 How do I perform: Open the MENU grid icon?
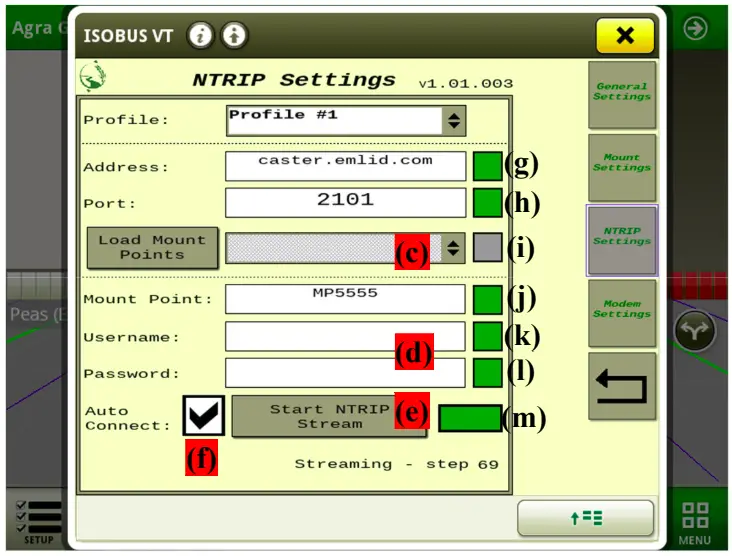click(695, 523)
